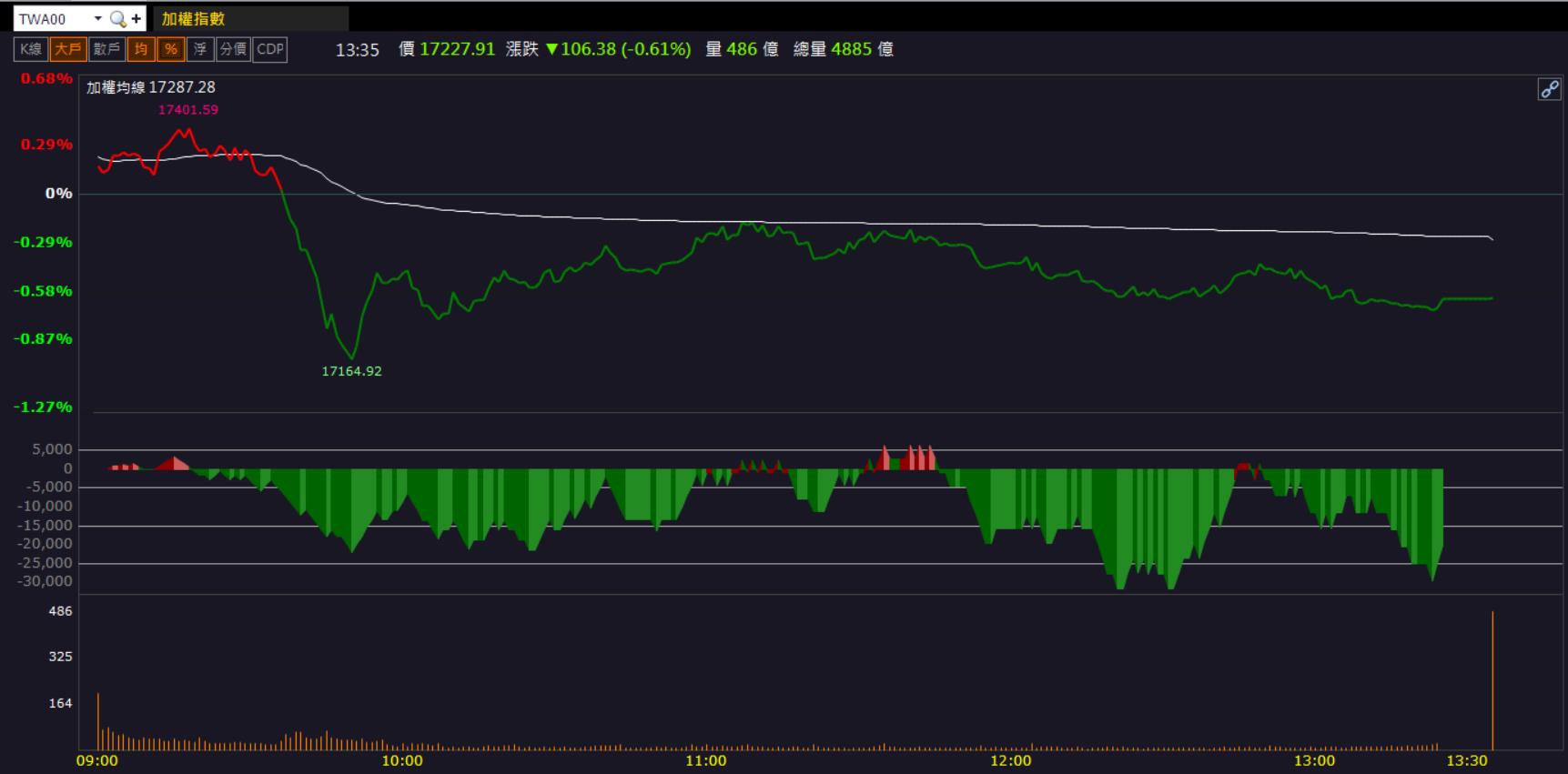Click the 13:35 time readout

tap(357, 50)
